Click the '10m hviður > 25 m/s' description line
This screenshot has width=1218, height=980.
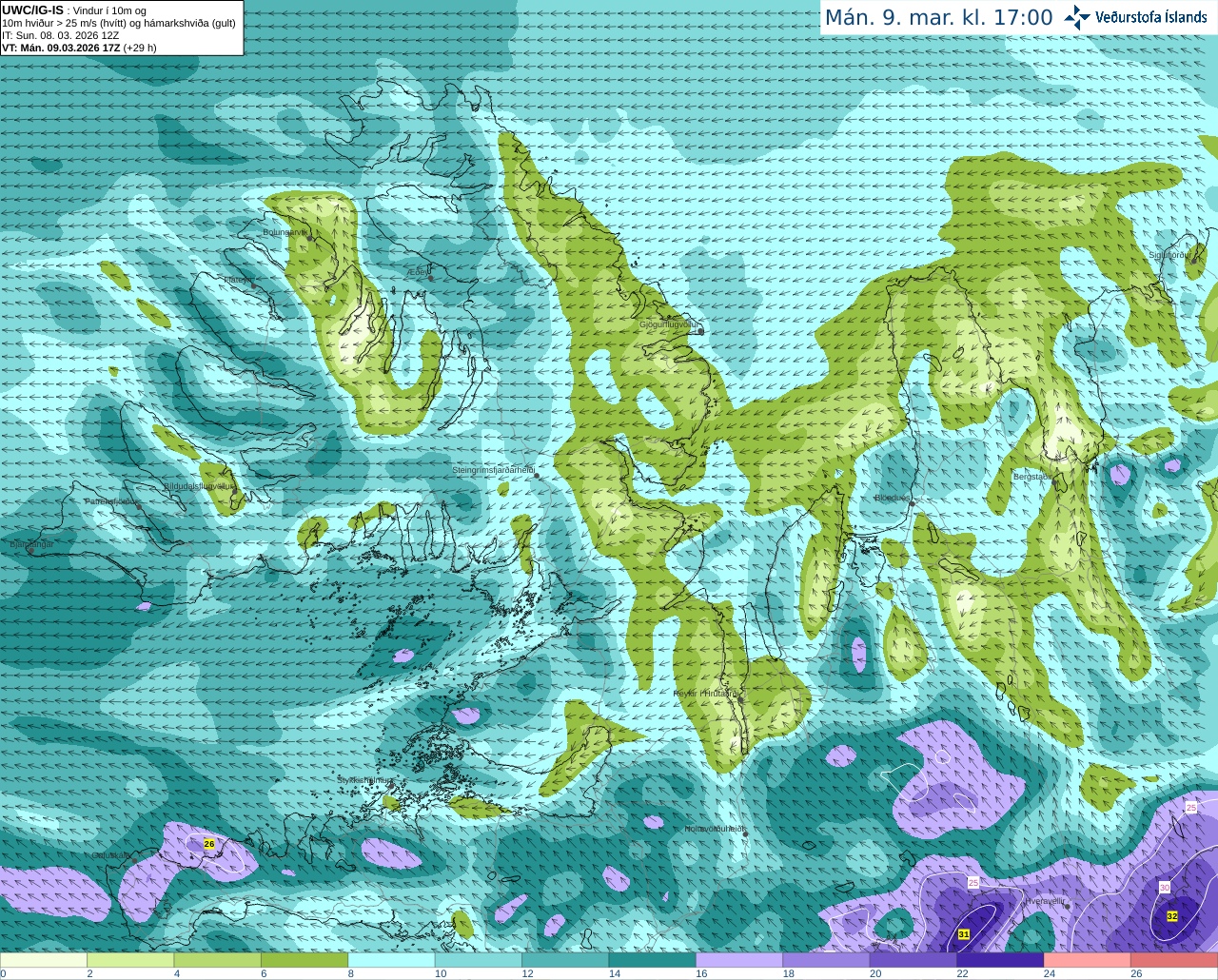[x=119, y=23]
